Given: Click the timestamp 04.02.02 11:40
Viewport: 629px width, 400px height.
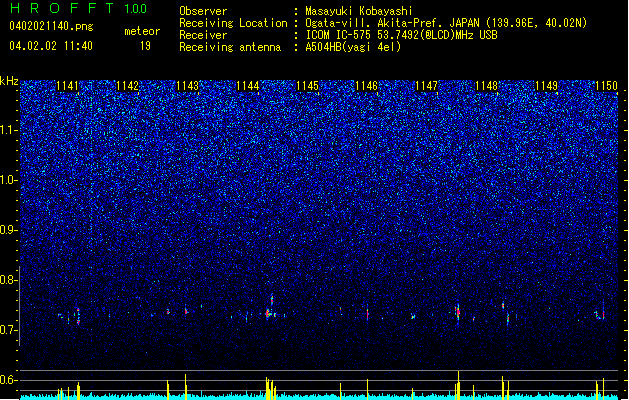Looking at the screenshot, I should click(x=51, y=46).
